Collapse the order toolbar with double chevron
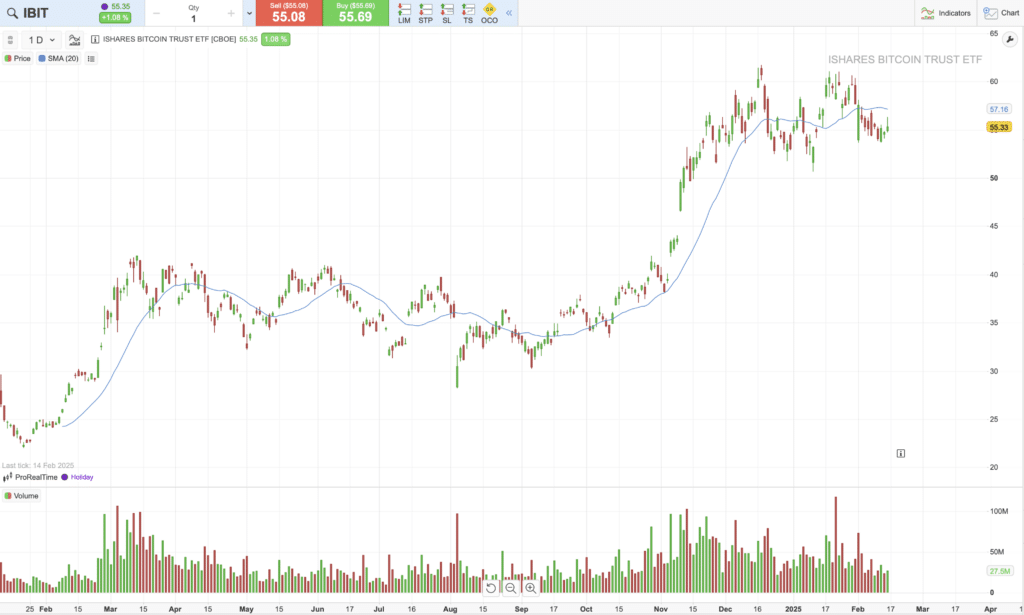Image resolution: width=1024 pixels, height=615 pixels. coord(509,13)
